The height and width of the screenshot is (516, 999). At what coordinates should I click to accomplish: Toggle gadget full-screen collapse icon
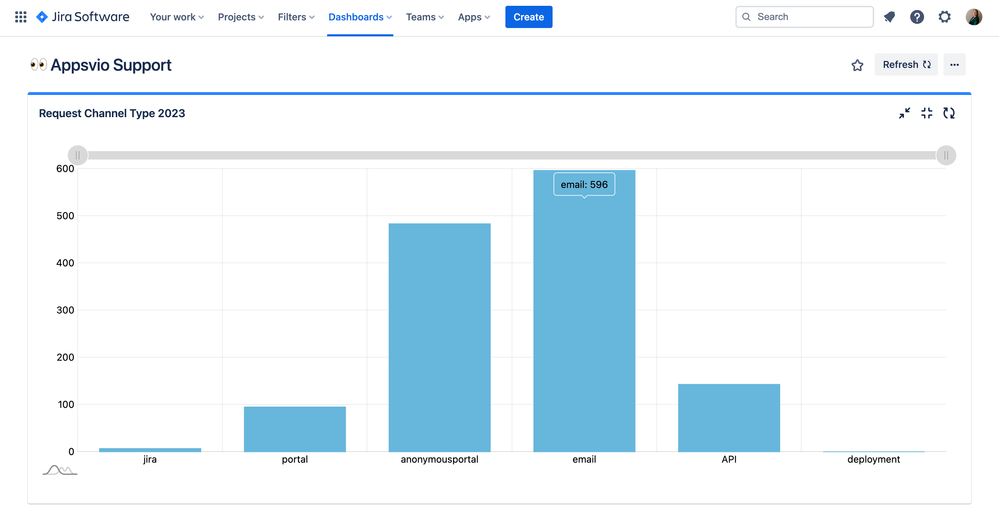pyautogui.click(x=927, y=113)
